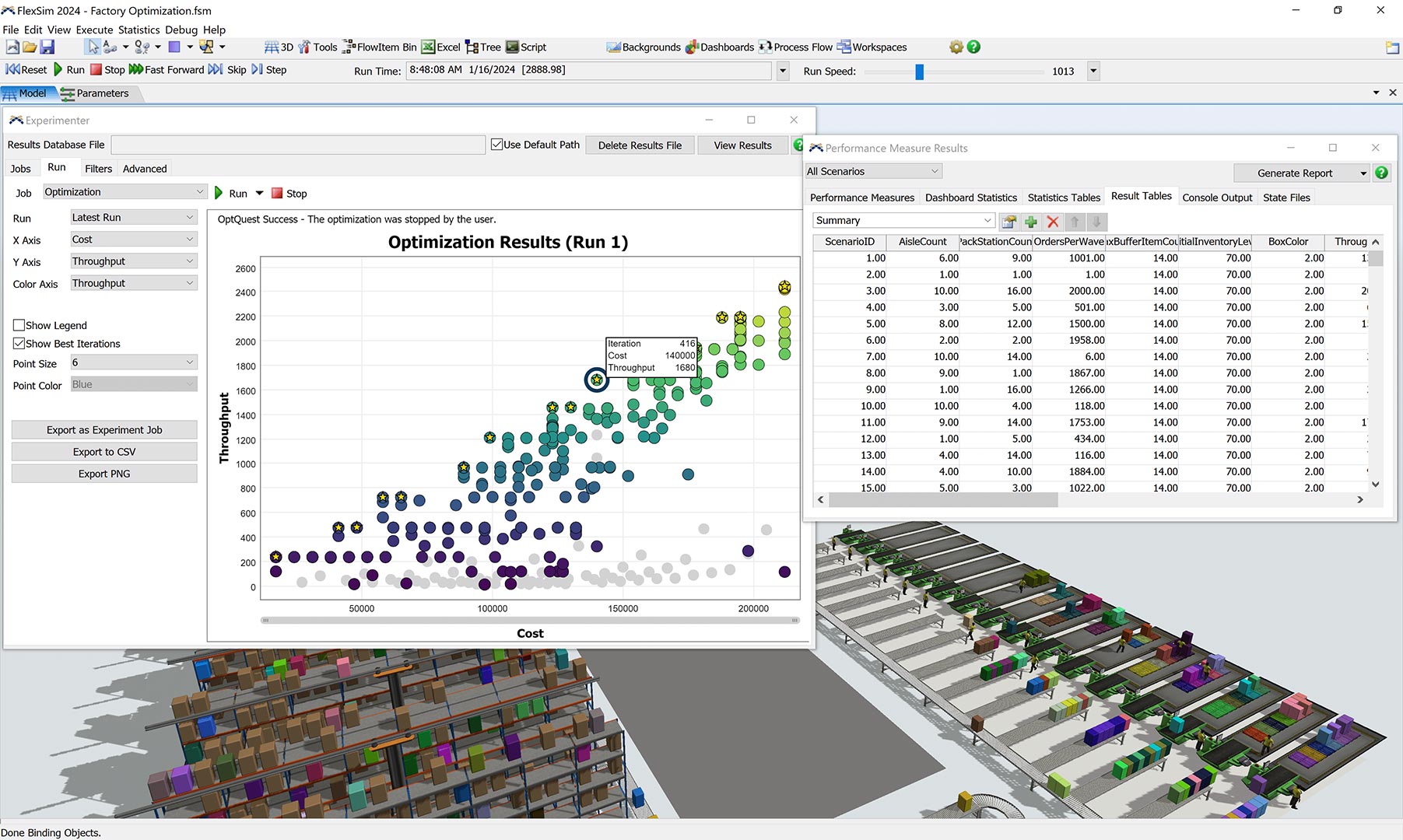The width and height of the screenshot is (1403, 840).
Task: Click the Generate Report button
Action: [x=1294, y=173]
